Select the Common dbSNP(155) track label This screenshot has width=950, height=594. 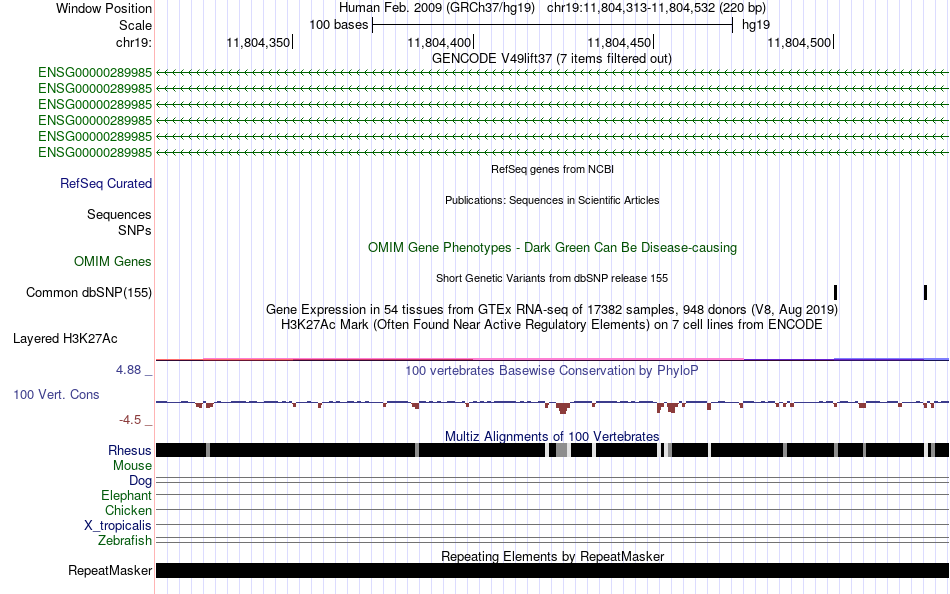point(88,292)
